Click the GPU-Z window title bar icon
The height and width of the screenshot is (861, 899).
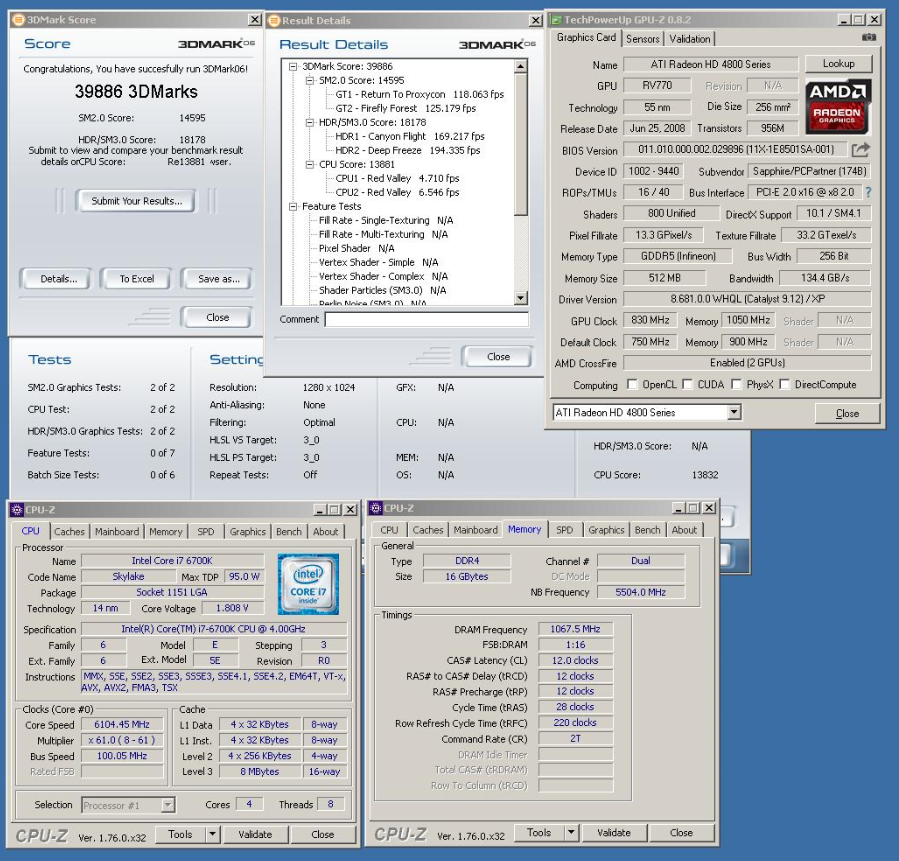[555, 20]
